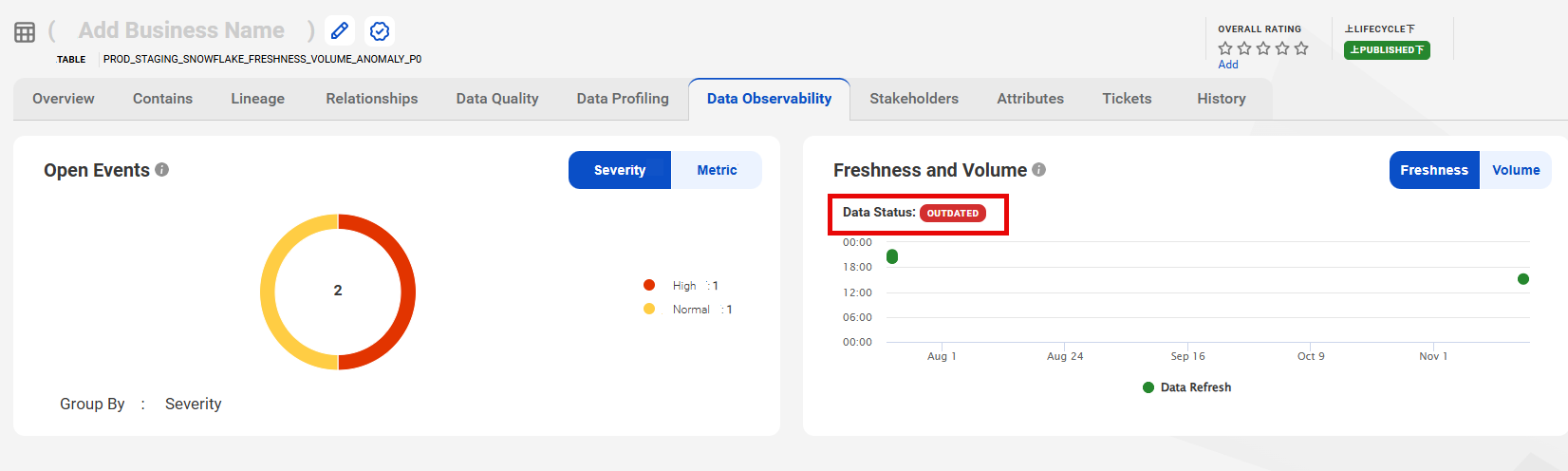
Task: Click the Outdated data status badge
Action: 953,213
